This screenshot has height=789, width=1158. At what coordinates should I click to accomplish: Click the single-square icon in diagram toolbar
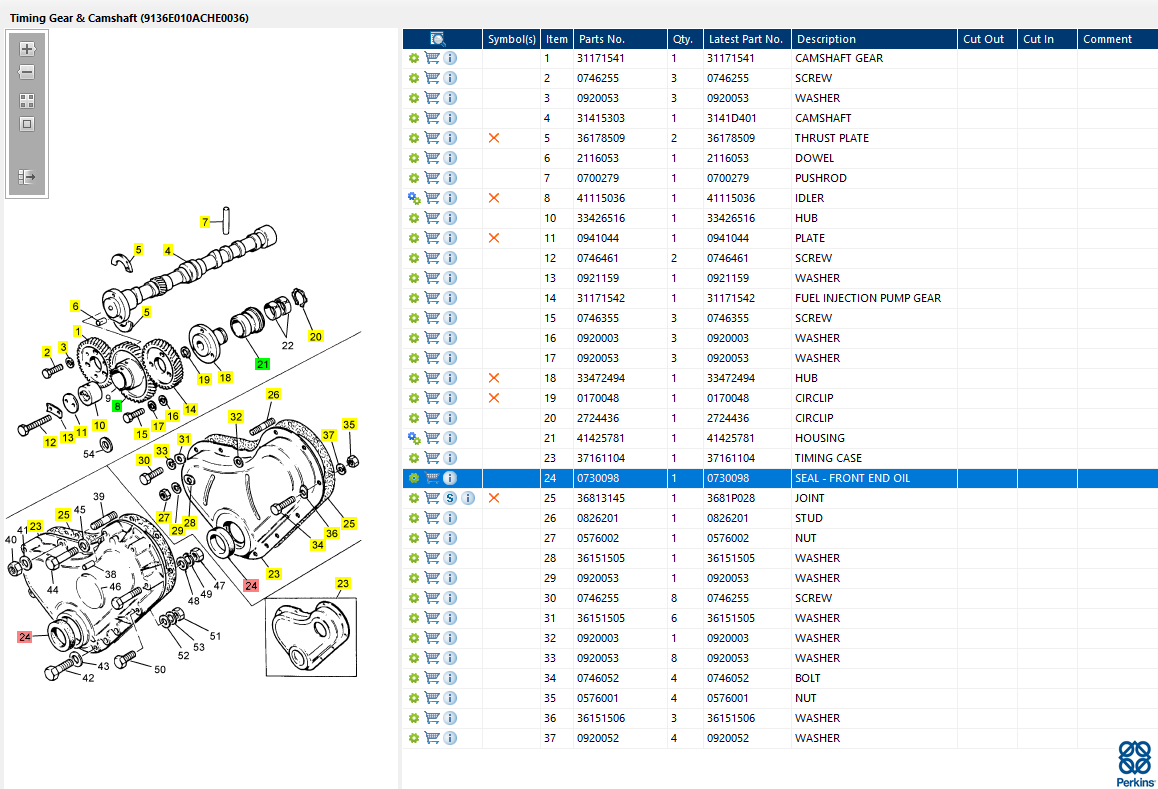tap(27, 124)
